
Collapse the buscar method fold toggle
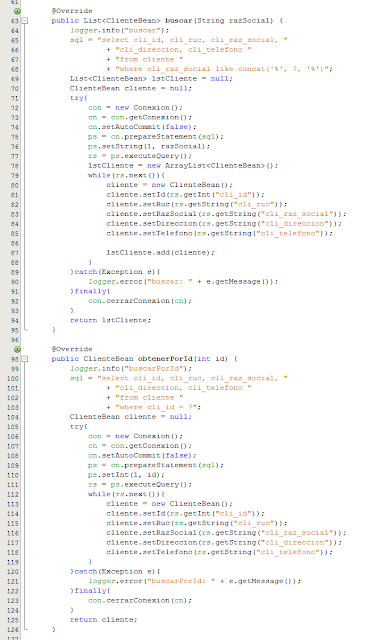pyautogui.click(x=24, y=20)
